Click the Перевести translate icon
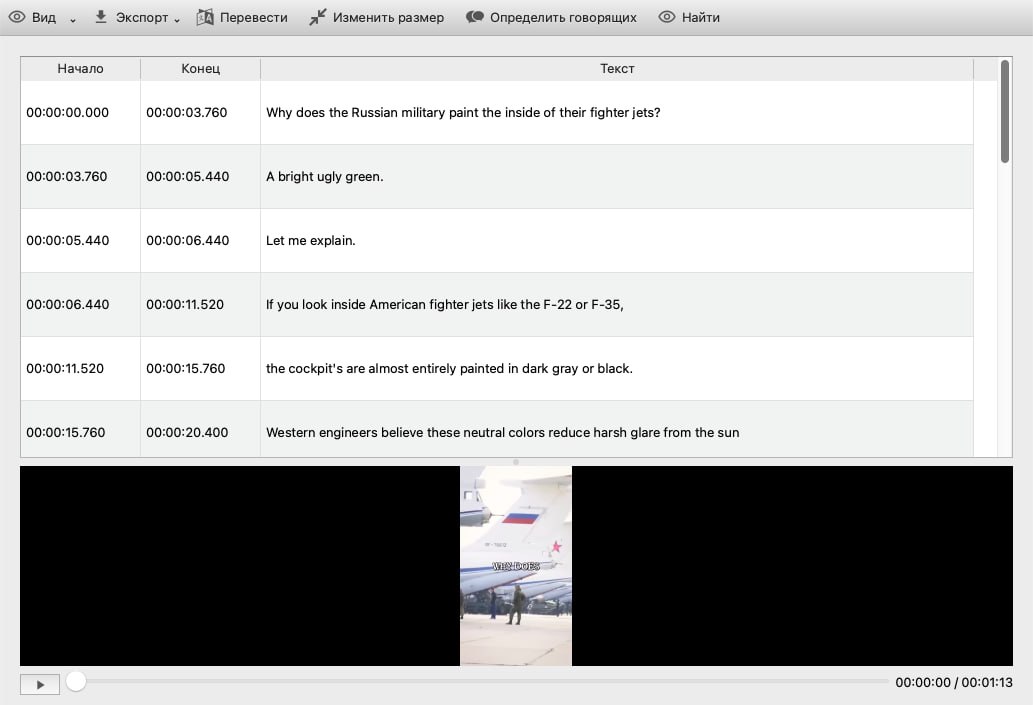1033x705 pixels. pos(205,17)
